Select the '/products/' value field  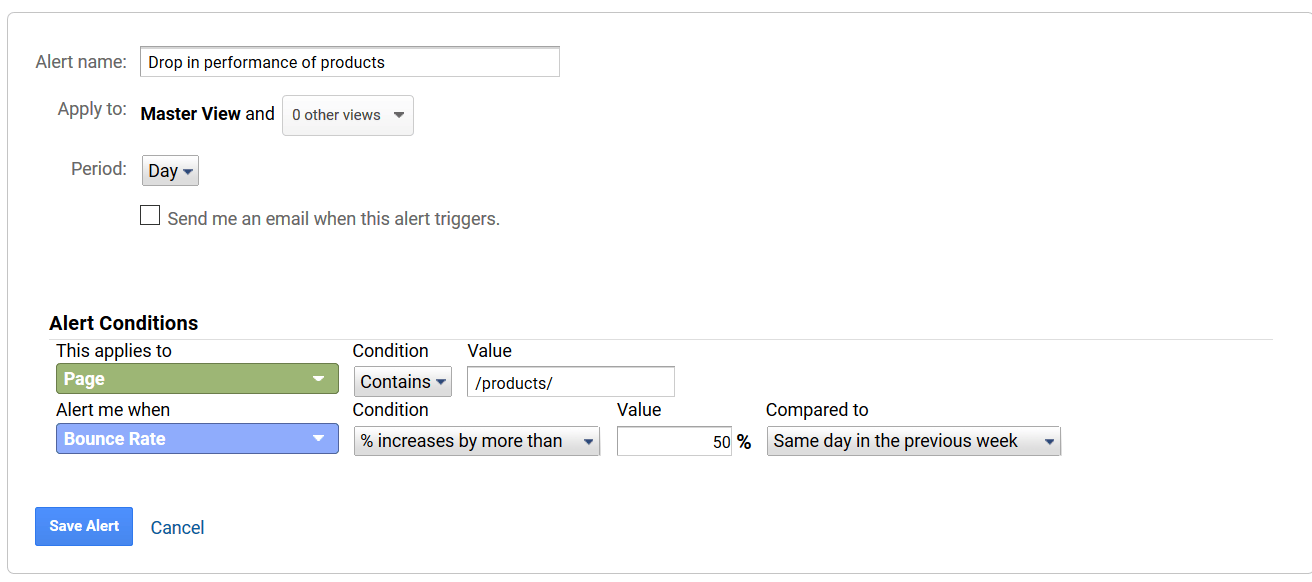coord(570,381)
